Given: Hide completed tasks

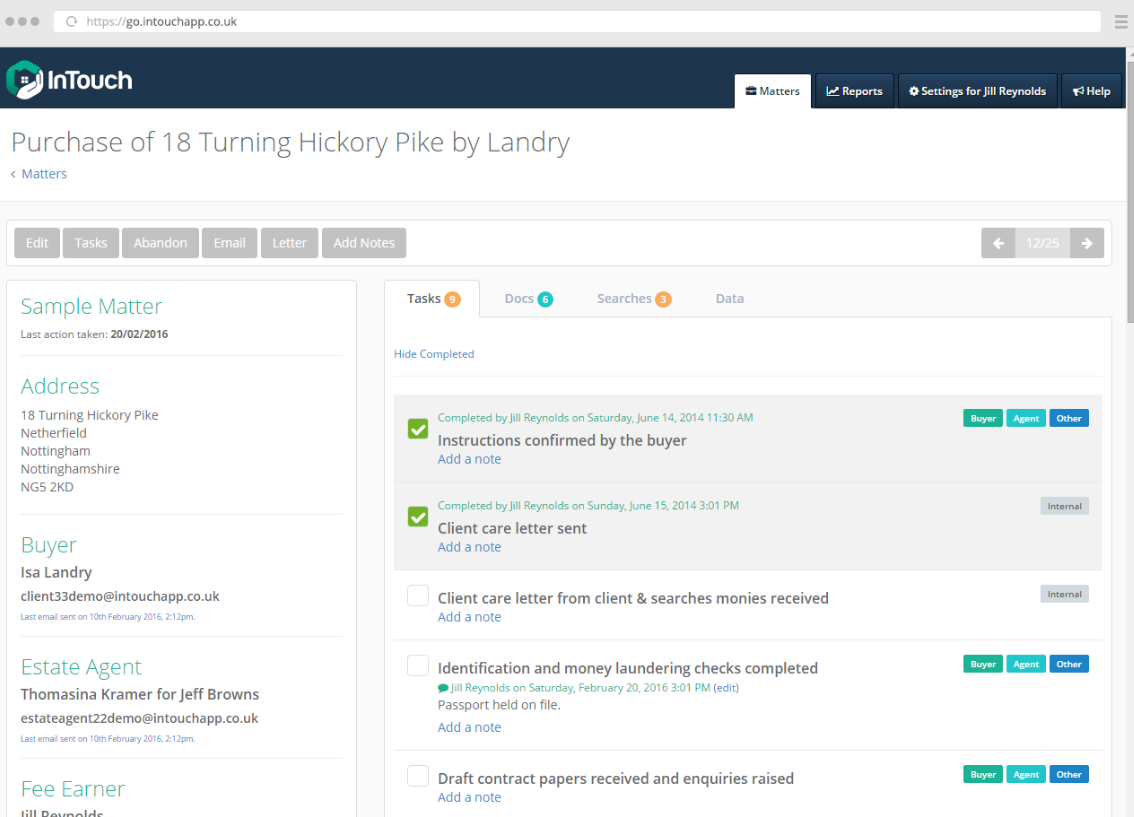Looking at the screenshot, I should point(434,353).
